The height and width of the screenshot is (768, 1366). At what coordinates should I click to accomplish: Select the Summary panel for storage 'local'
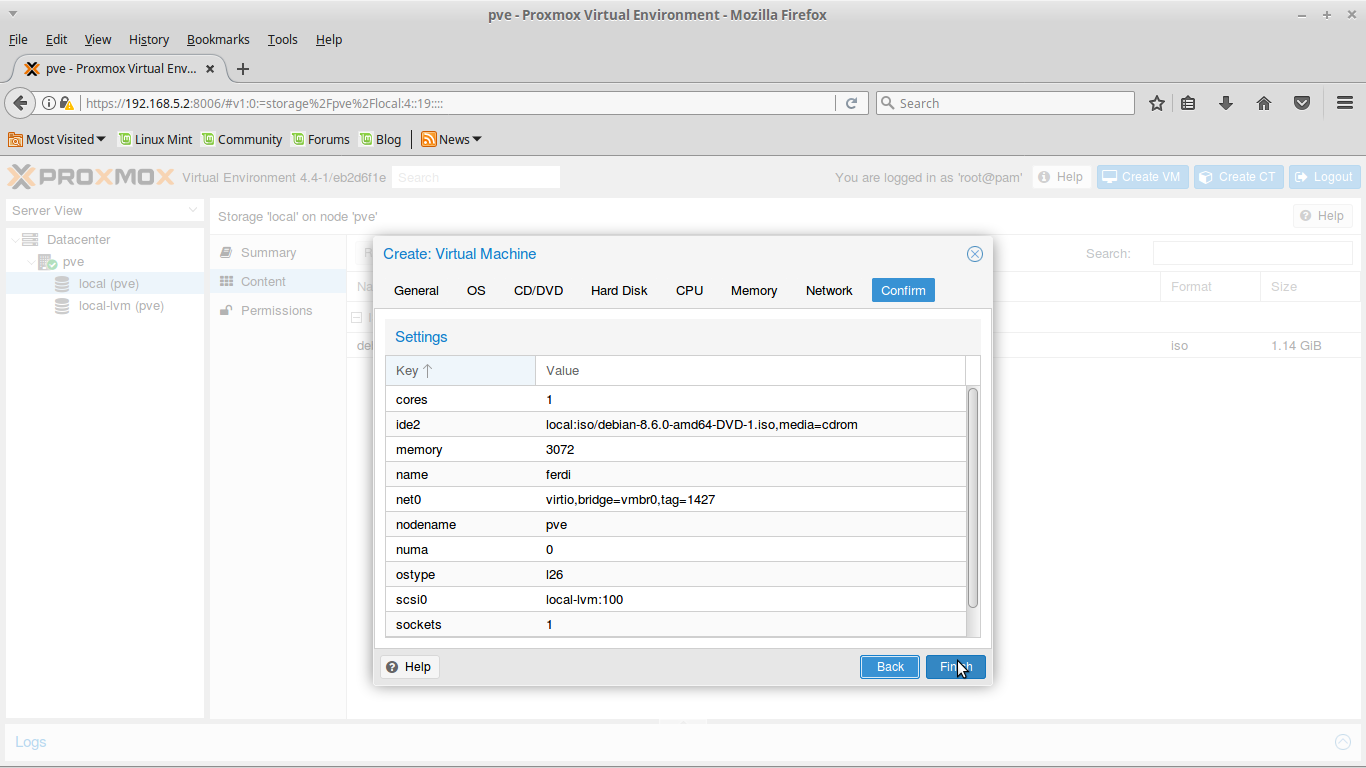pyautogui.click(x=266, y=252)
